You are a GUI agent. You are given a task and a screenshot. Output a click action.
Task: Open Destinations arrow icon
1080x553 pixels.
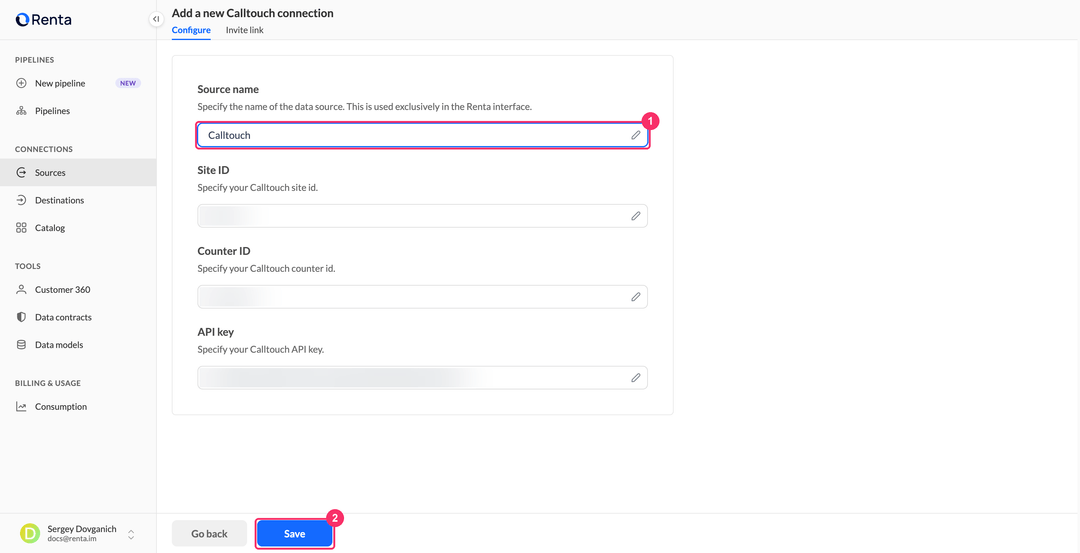click(x=21, y=200)
